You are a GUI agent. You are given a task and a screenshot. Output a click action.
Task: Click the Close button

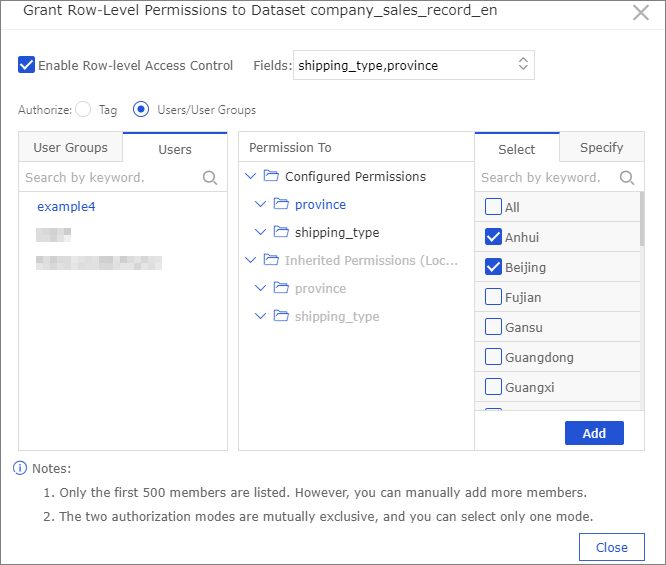pyautogui.click(x=612, y=547)
